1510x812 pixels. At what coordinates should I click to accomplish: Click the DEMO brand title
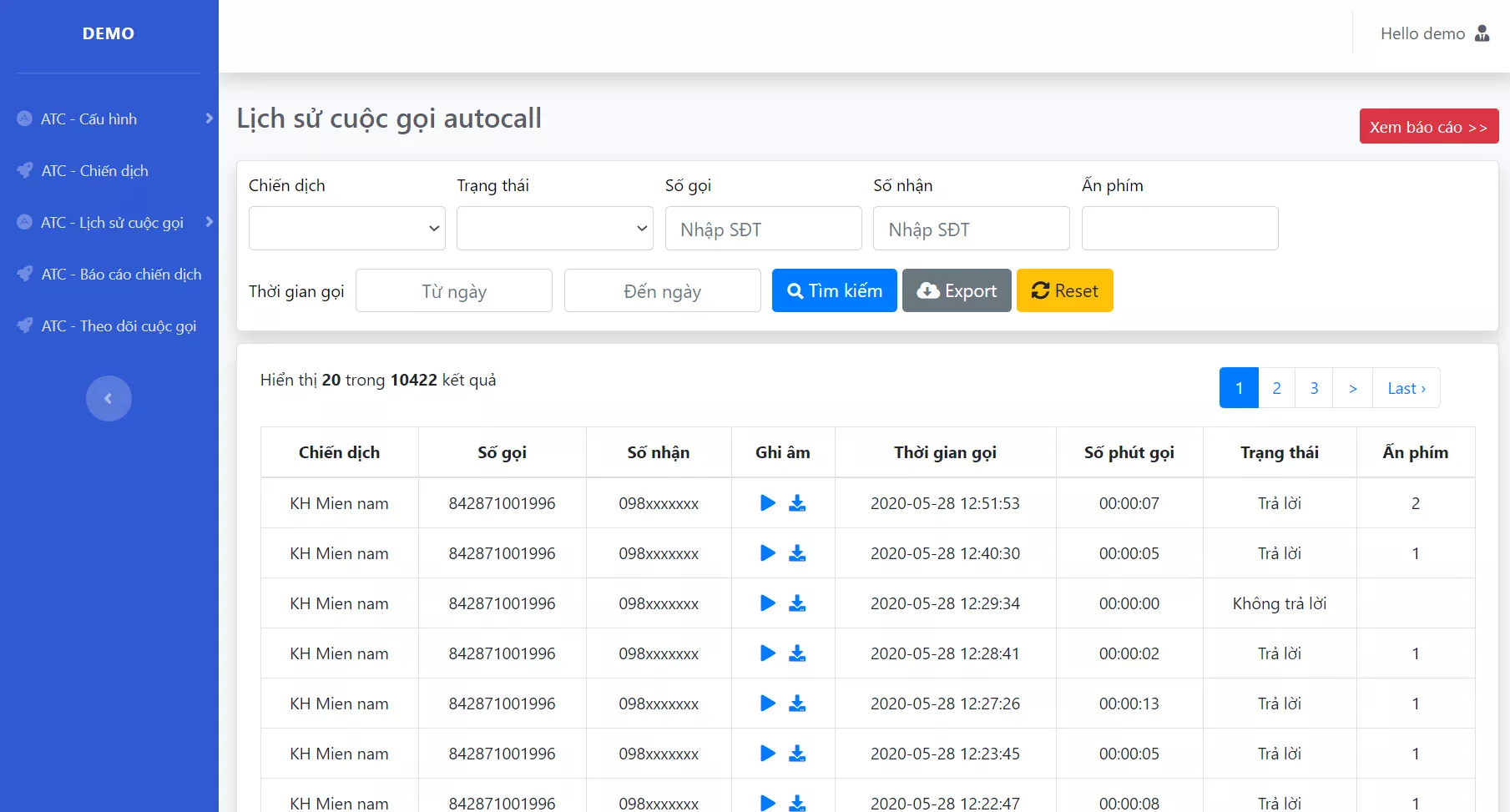click(109, 33)
